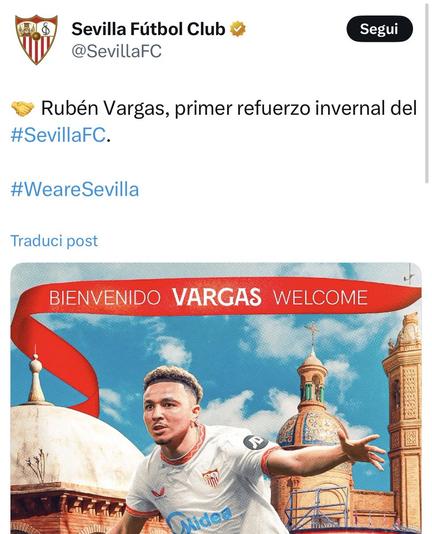Image resolution: width=432 pixels, height=534 pixels.
Task: Click the player's face in the image
Action: click(168, 415)
